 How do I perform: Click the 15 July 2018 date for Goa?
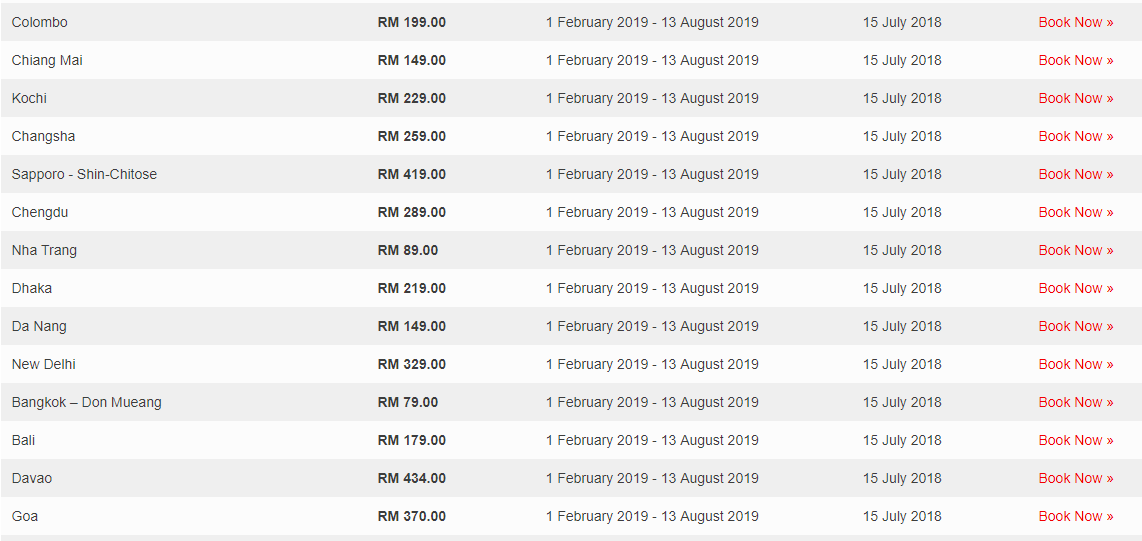pyautogui.click(x=902, y=516)
